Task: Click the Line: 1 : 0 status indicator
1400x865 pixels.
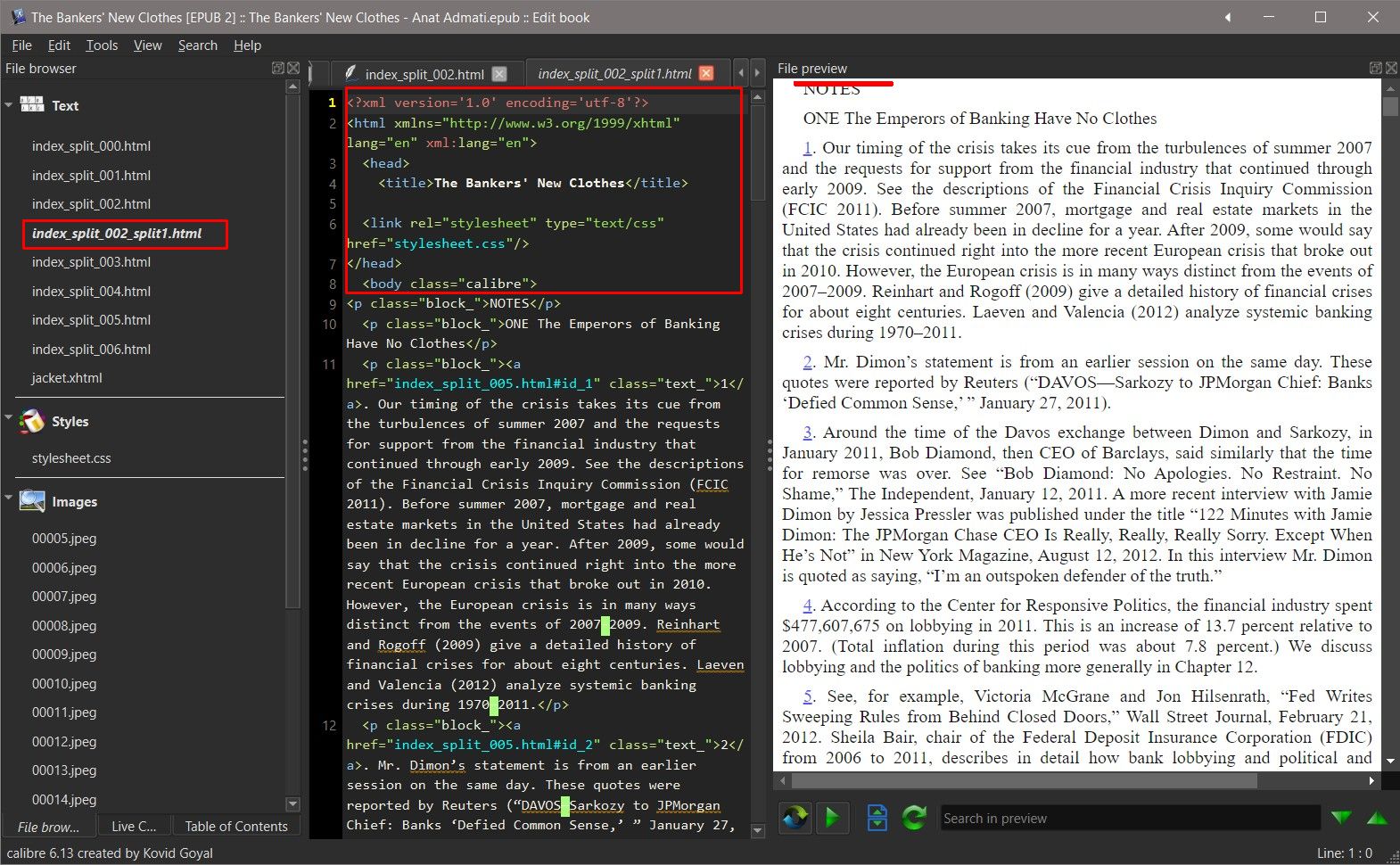Action: pos(1344,853)
